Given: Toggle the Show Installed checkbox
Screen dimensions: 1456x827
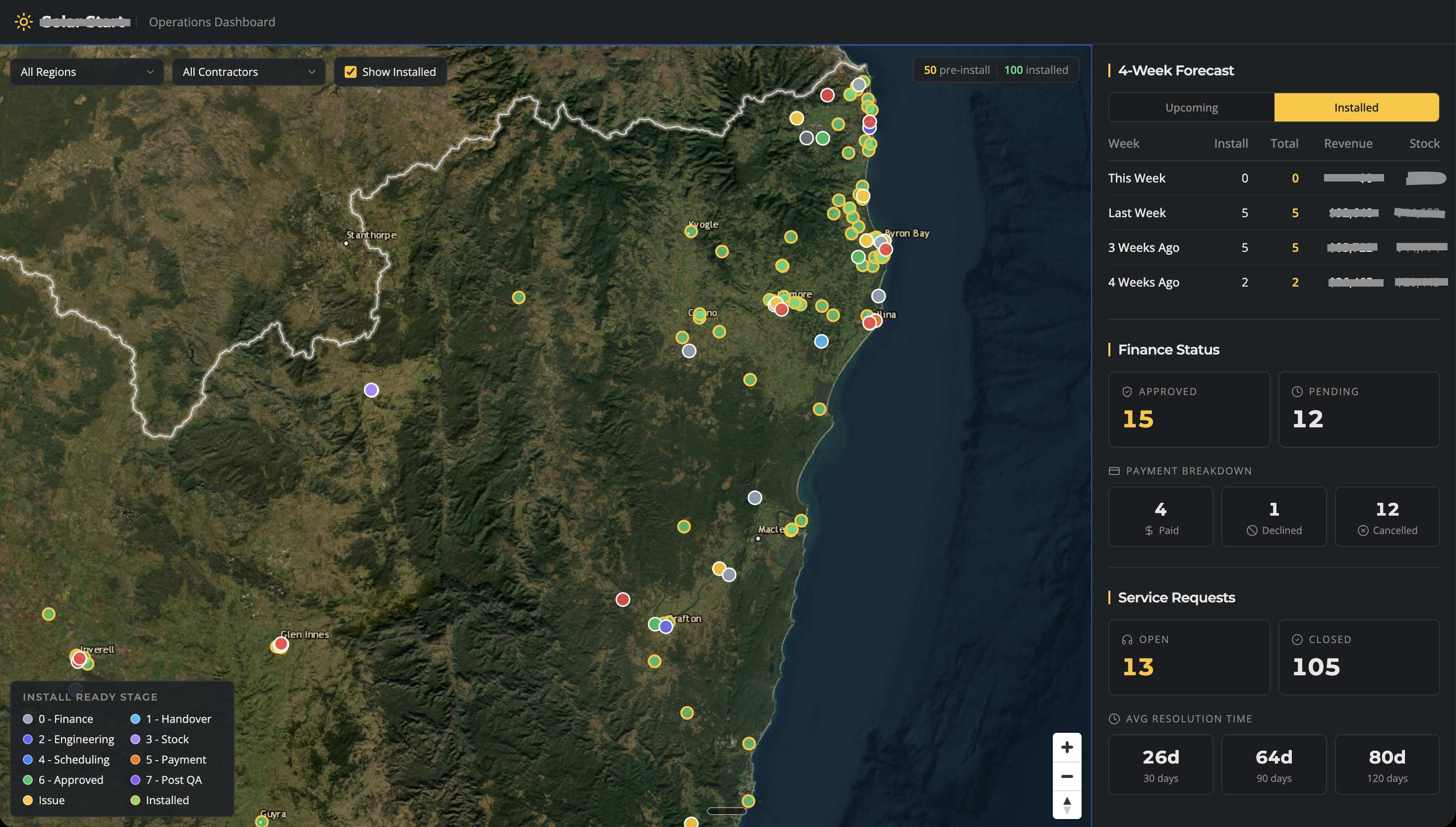Looking at the screenshot, I should 351,71.
